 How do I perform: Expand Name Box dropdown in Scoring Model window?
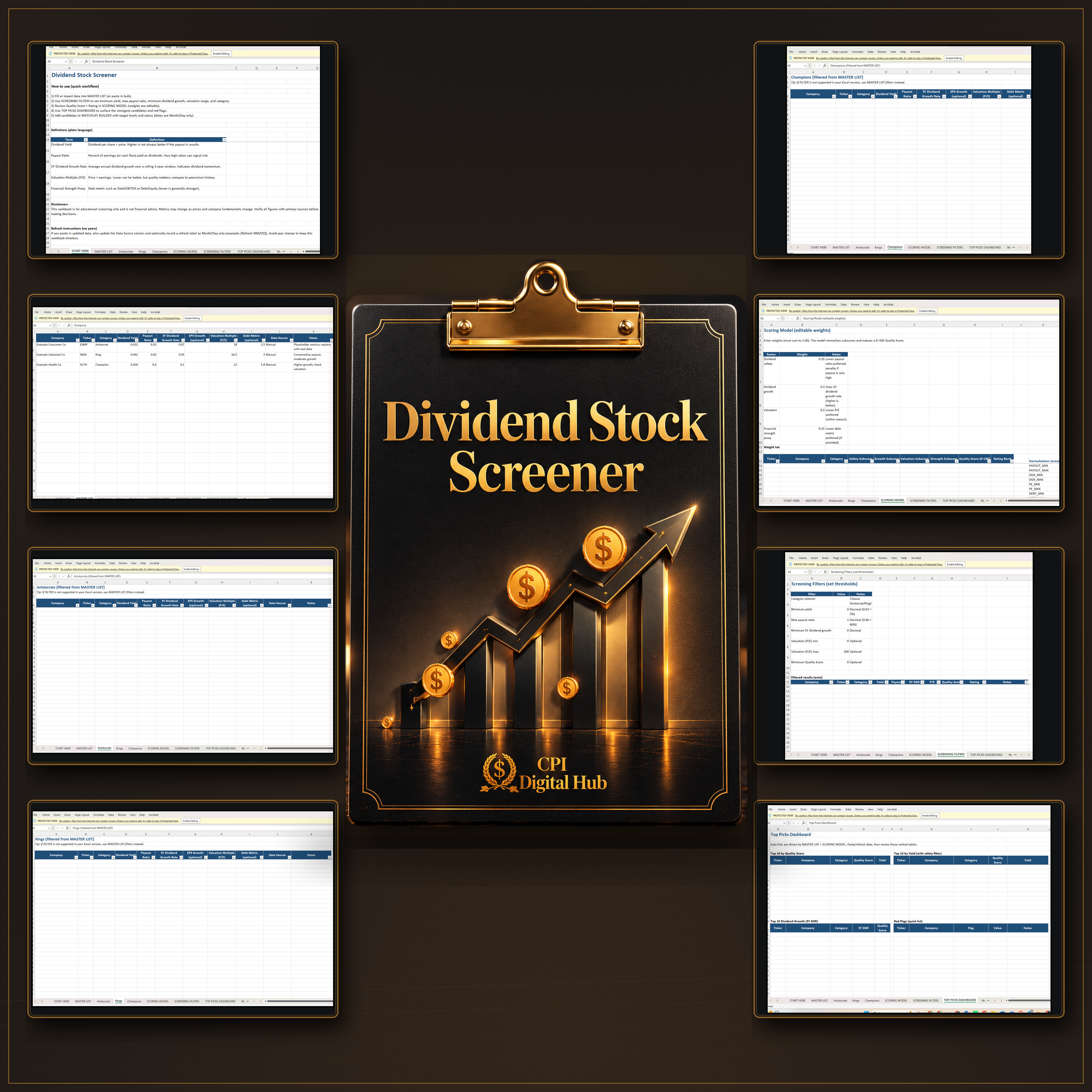click(x=778, y=319)
